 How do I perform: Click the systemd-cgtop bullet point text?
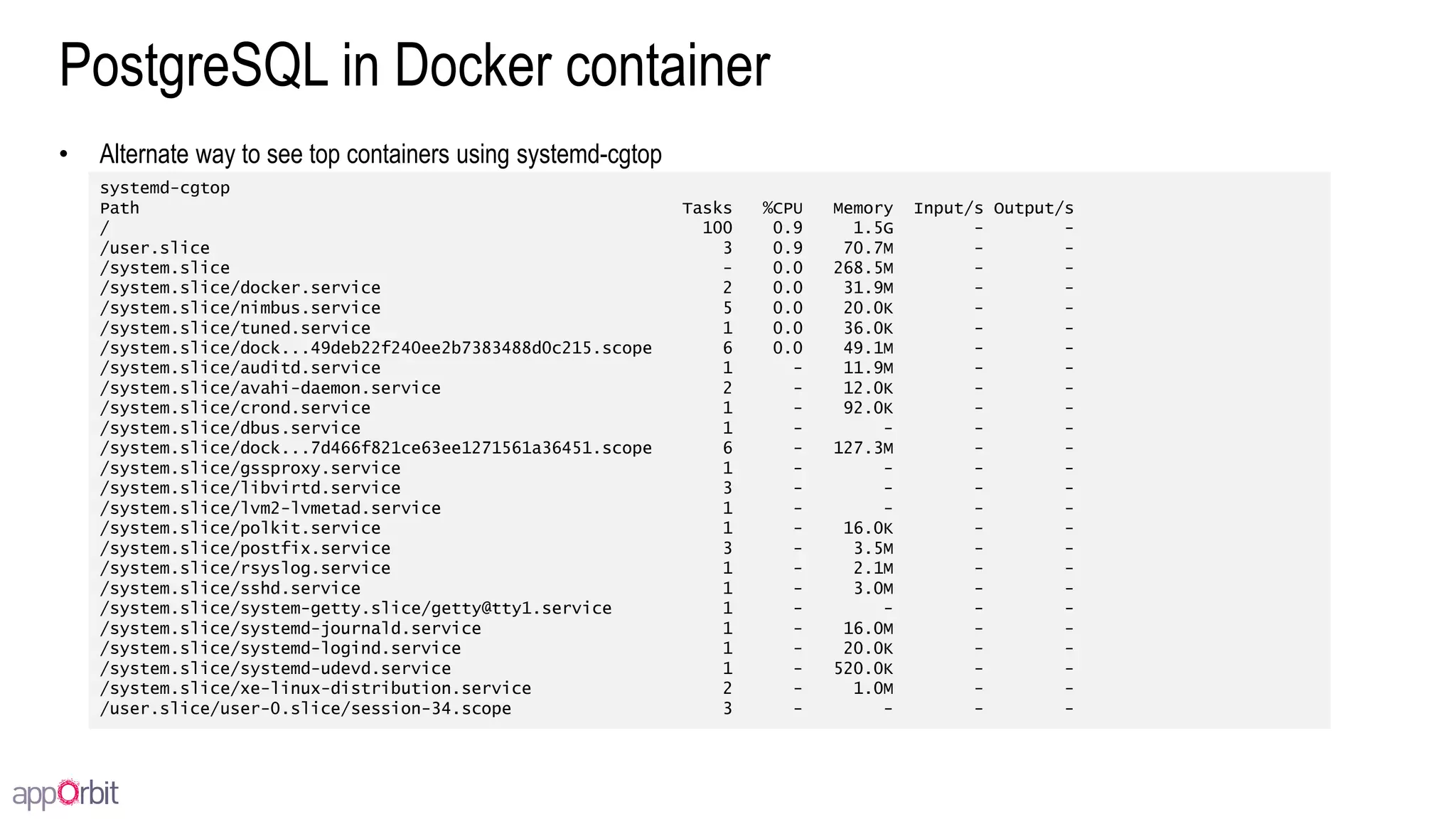coord(380,154)
